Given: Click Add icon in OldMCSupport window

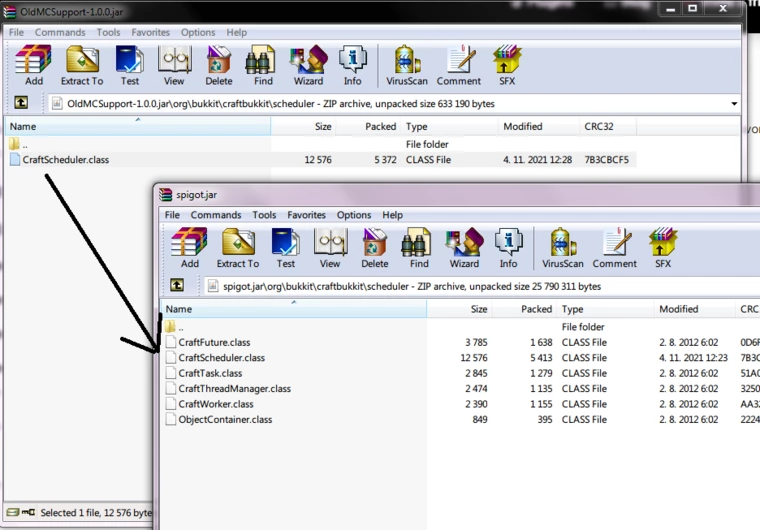Looking at the screenshot, I should coord(33,65).
